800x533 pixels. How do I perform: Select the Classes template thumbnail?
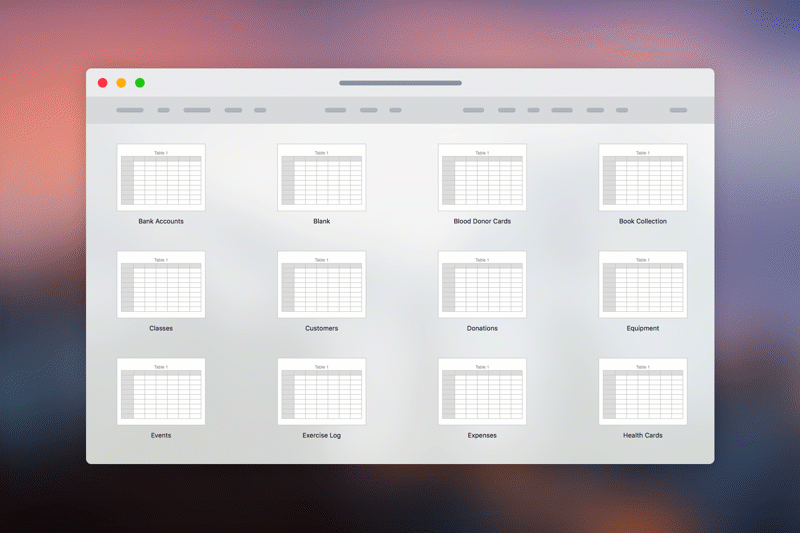[161, 284]
